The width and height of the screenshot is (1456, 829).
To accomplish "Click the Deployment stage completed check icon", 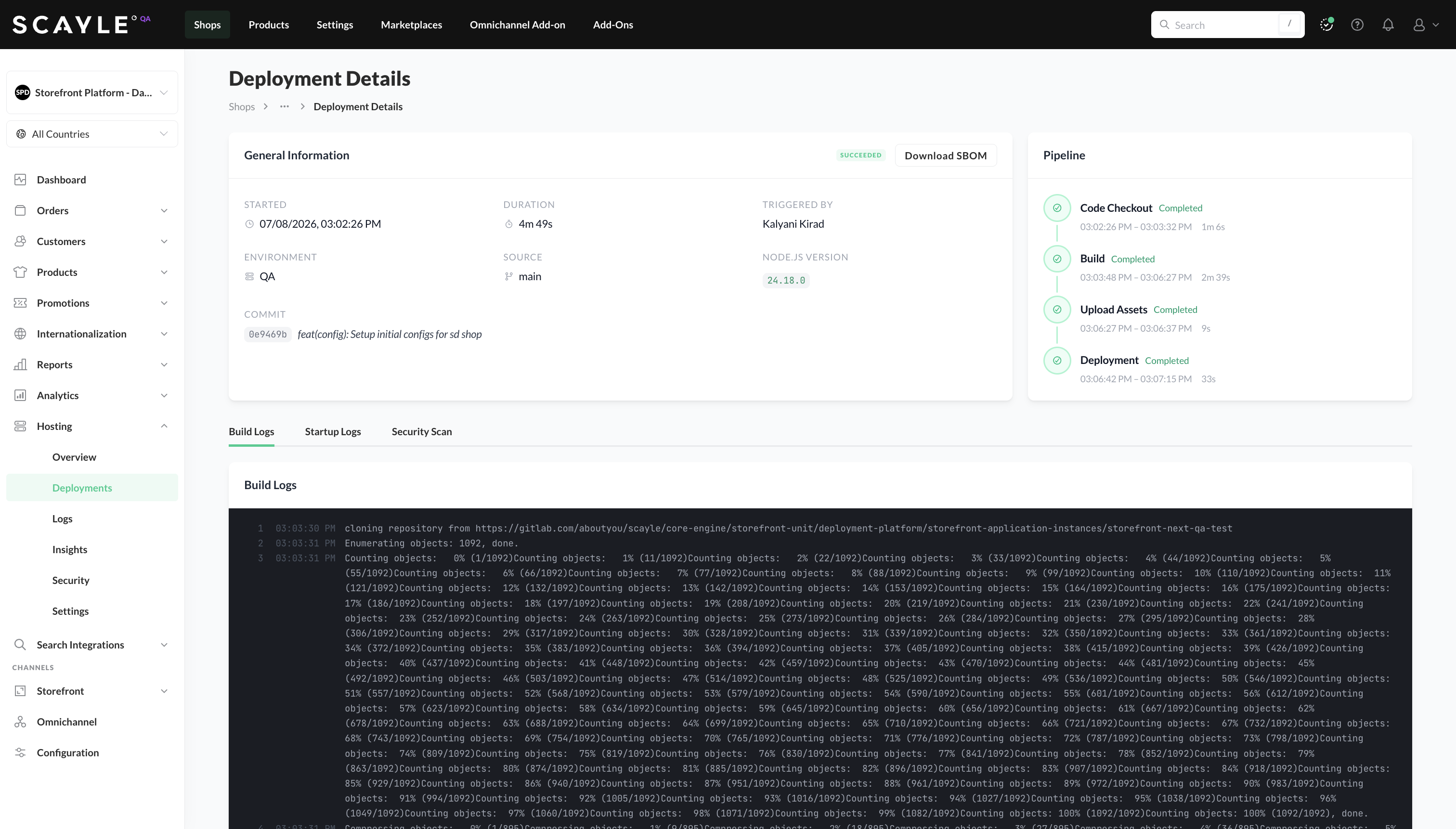I will click(x=1057, y=360).
